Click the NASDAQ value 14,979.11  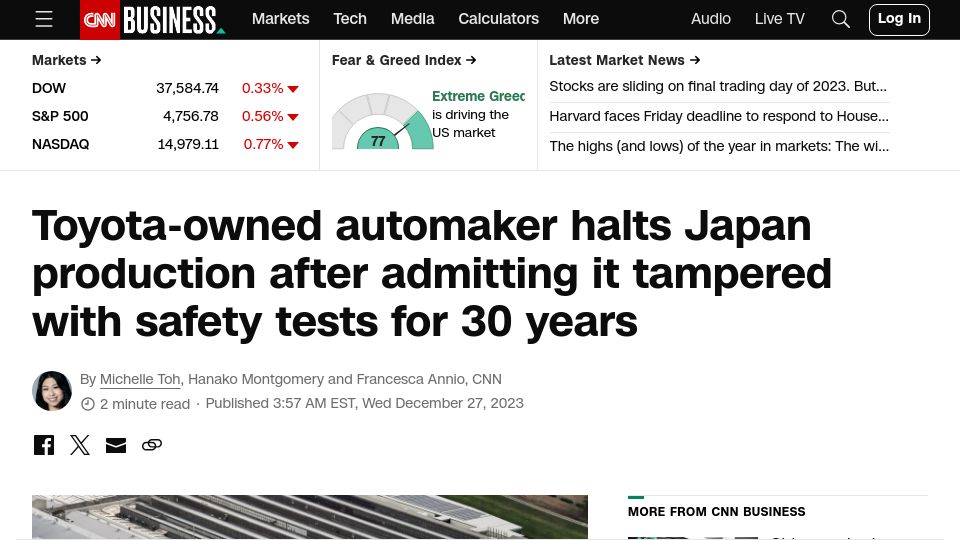click(x=188, y=144)
